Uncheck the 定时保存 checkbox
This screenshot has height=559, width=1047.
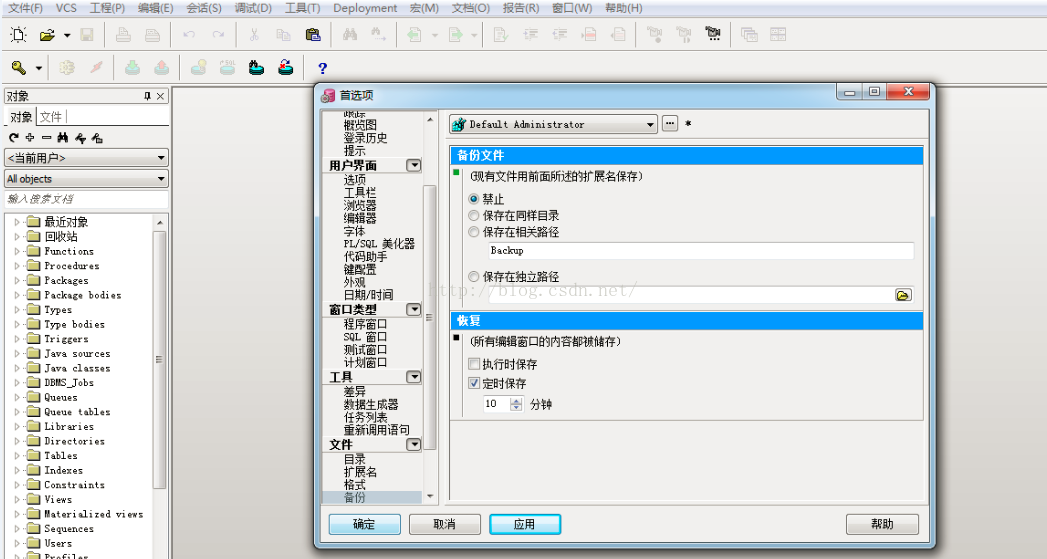pos(474,383)
